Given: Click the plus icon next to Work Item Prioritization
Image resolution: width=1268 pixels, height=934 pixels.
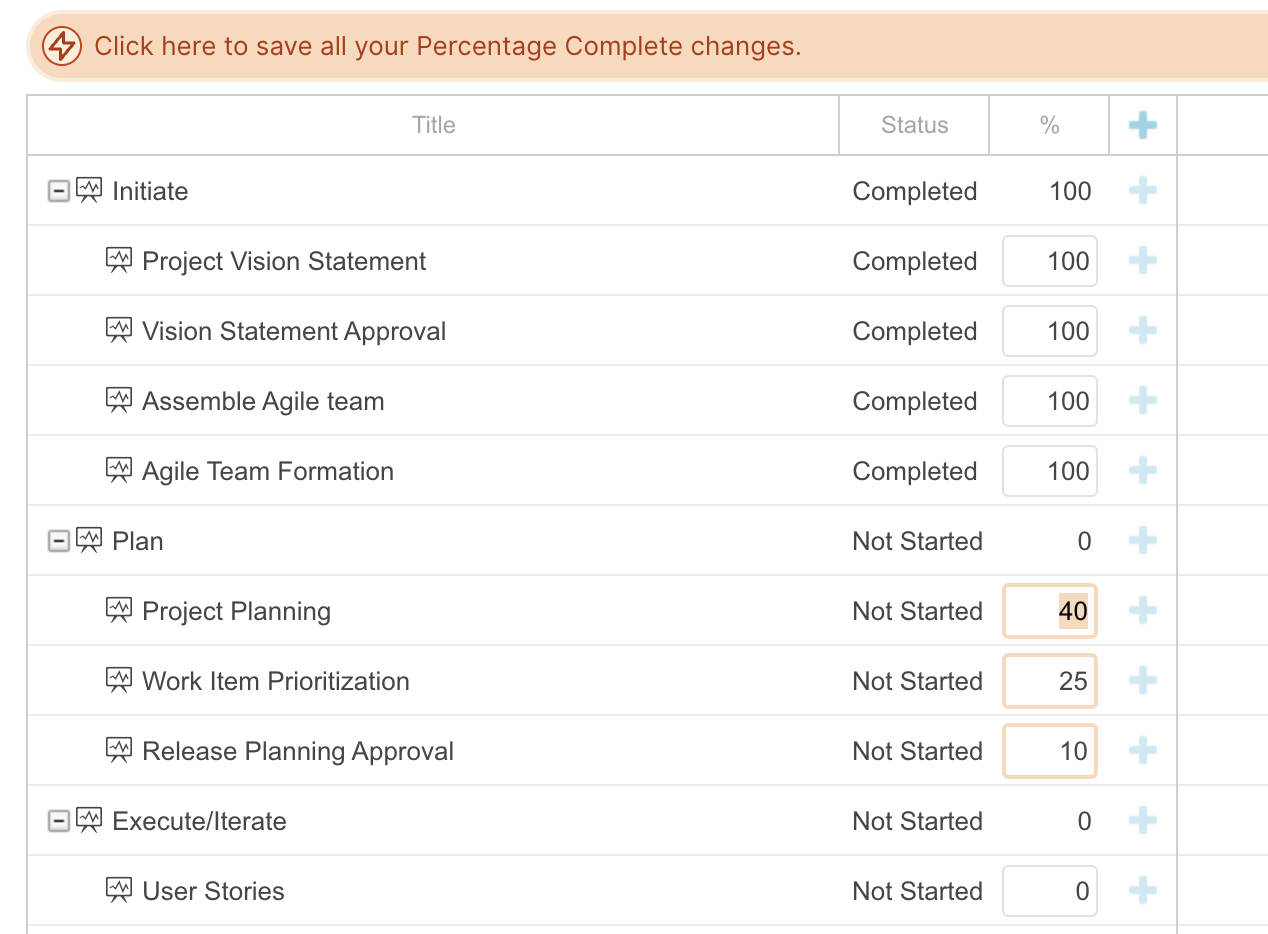Looking at the screenshot, I should coord(1143,681).
